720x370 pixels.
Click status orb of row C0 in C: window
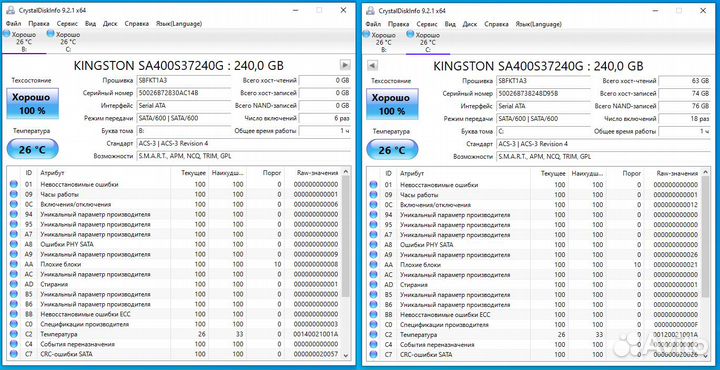click(x=373, y=325)
